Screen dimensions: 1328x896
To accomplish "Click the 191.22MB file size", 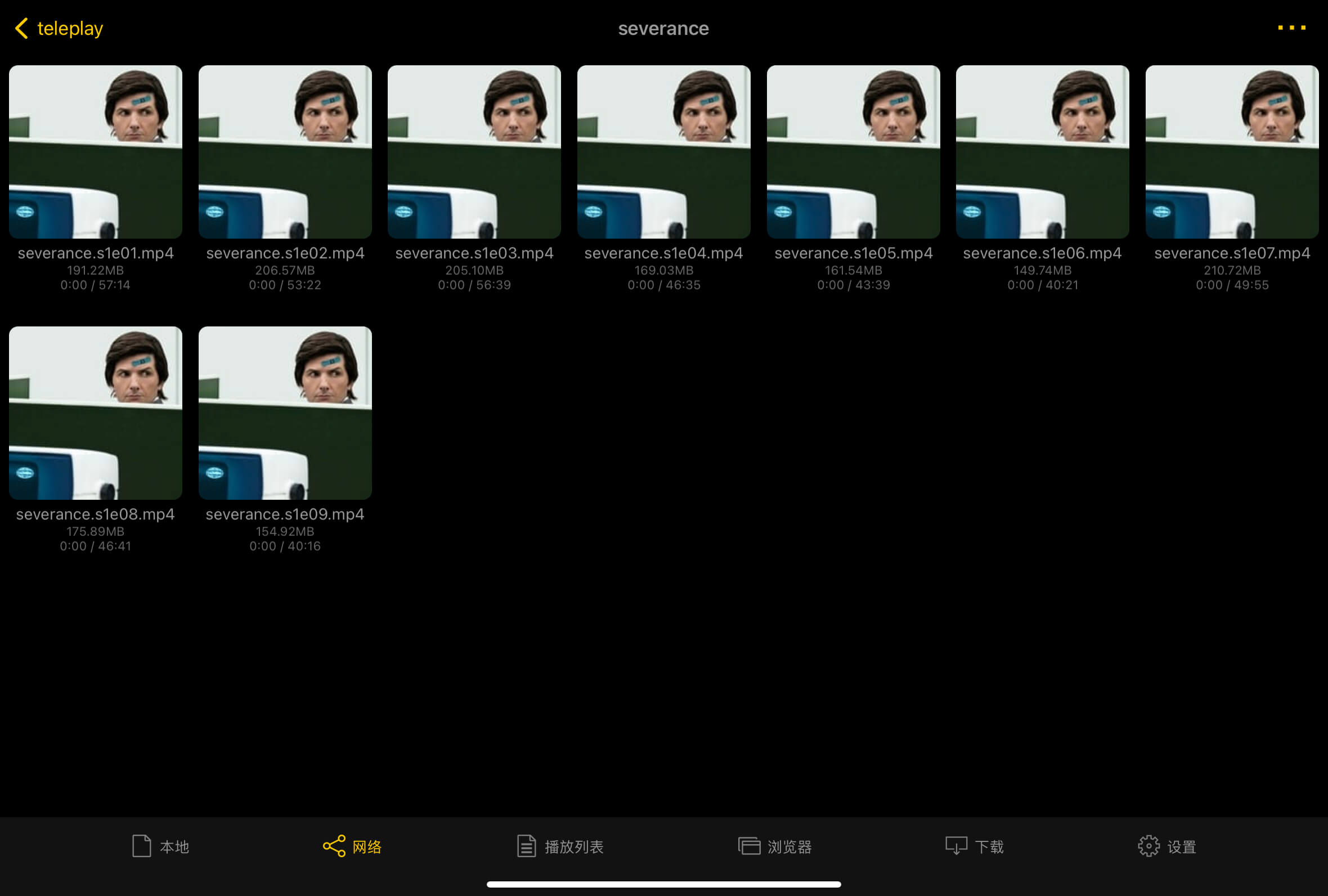I will click(x=96, y=270).
